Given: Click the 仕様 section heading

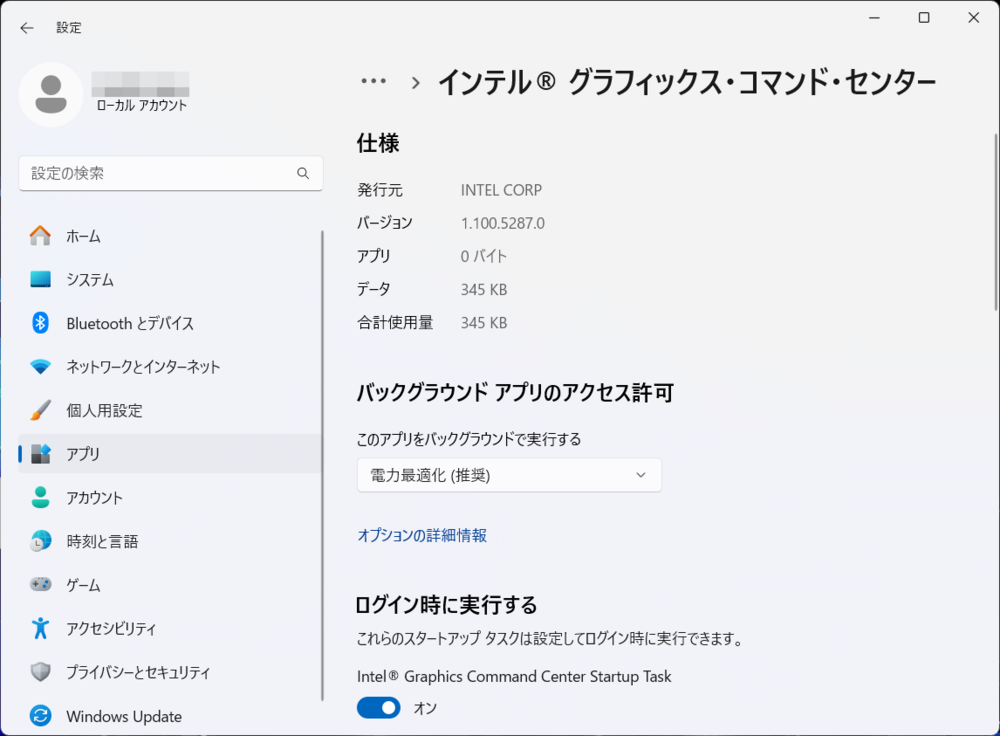Looking at the screenshot, I should [378, 143].
